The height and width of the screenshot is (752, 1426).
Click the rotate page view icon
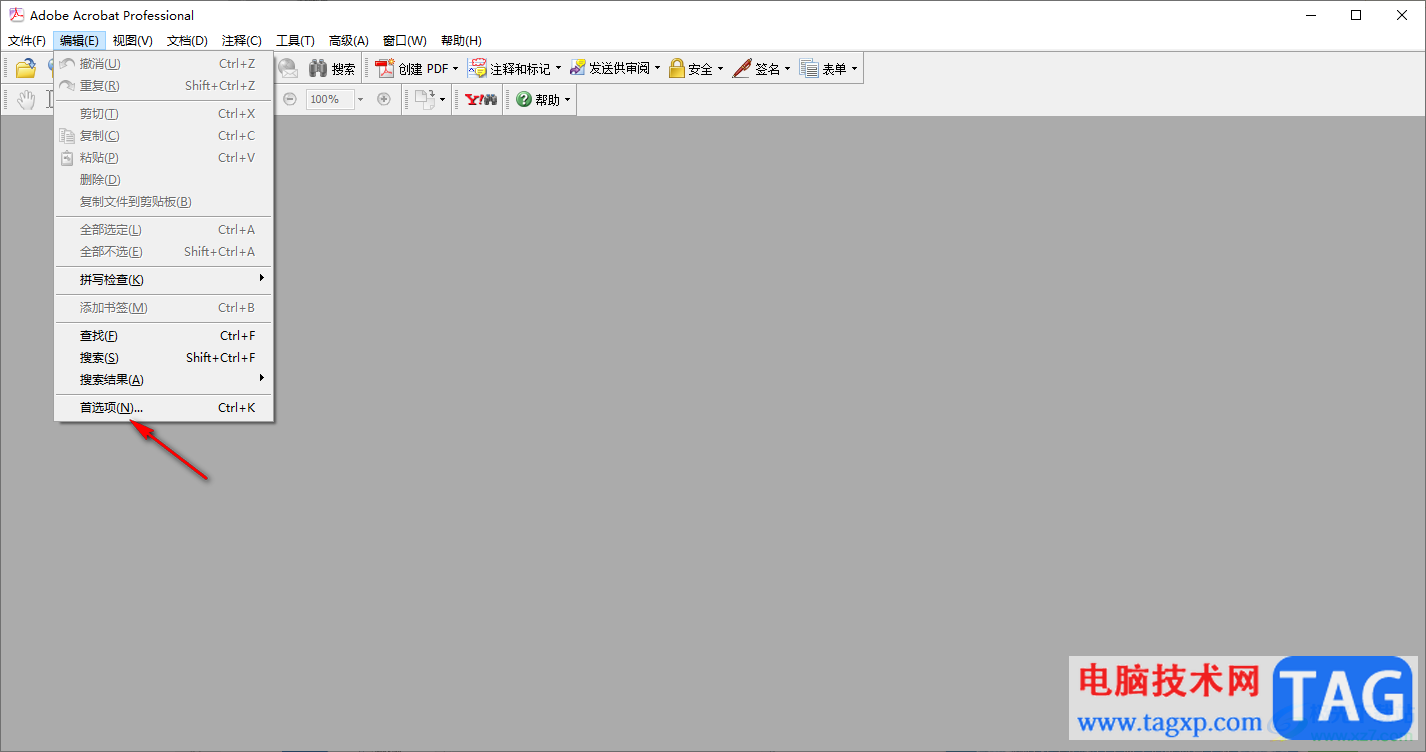pos(425,99)
